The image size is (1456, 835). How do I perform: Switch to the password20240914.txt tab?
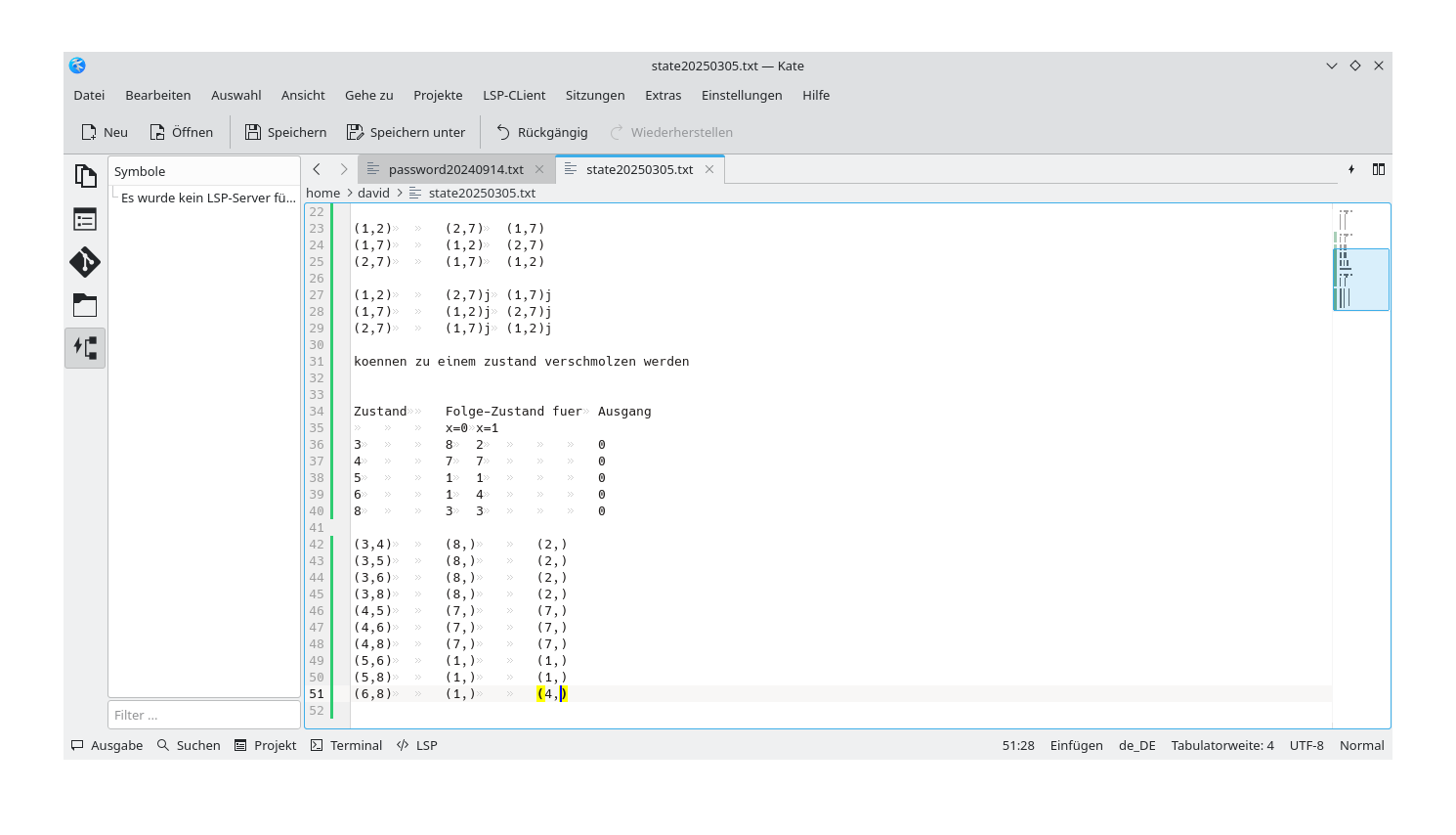[455, 168]
